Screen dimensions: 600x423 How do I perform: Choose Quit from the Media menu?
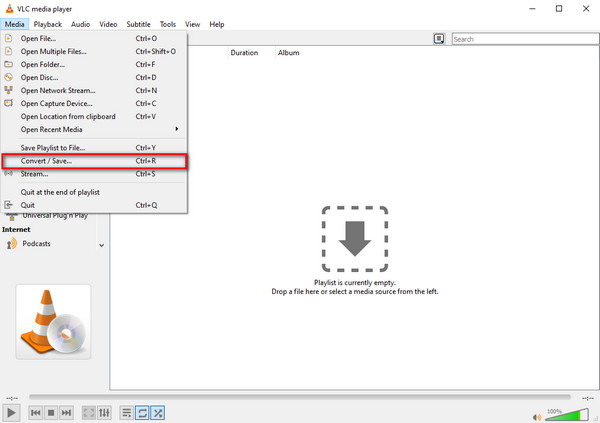coord(94,205)
